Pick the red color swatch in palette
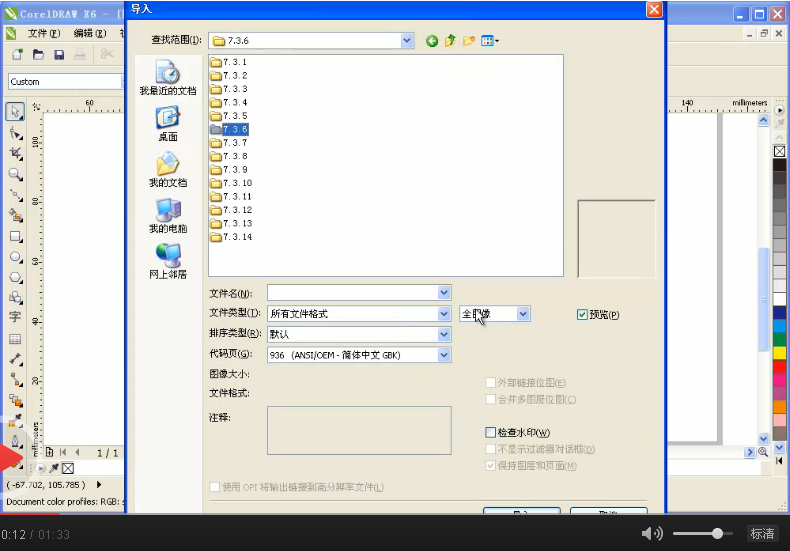Screen dimensions: 790x551 coord(779,367)
